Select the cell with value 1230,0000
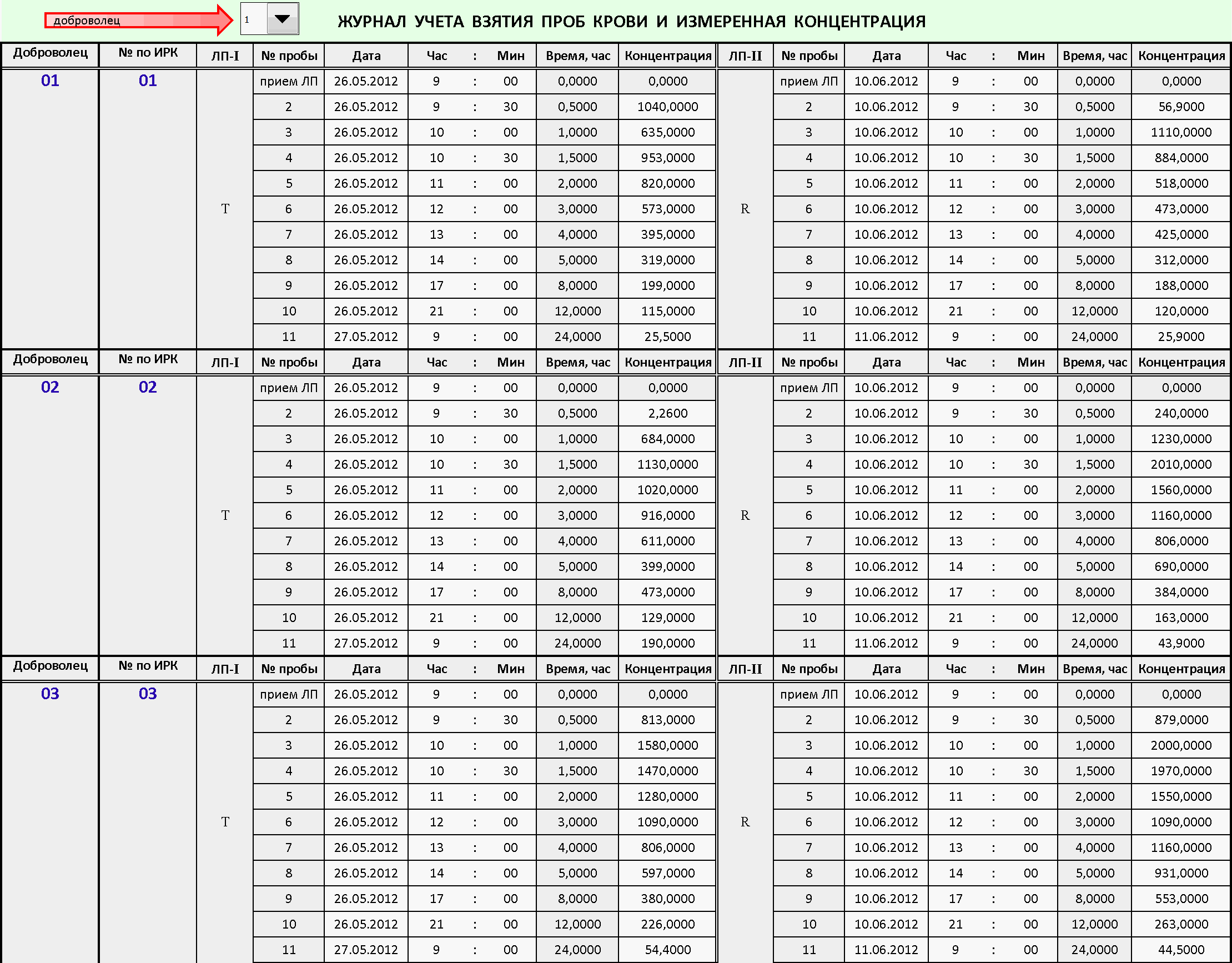The height and width of the screenshot is (963, 1232). coord(1181,439)
